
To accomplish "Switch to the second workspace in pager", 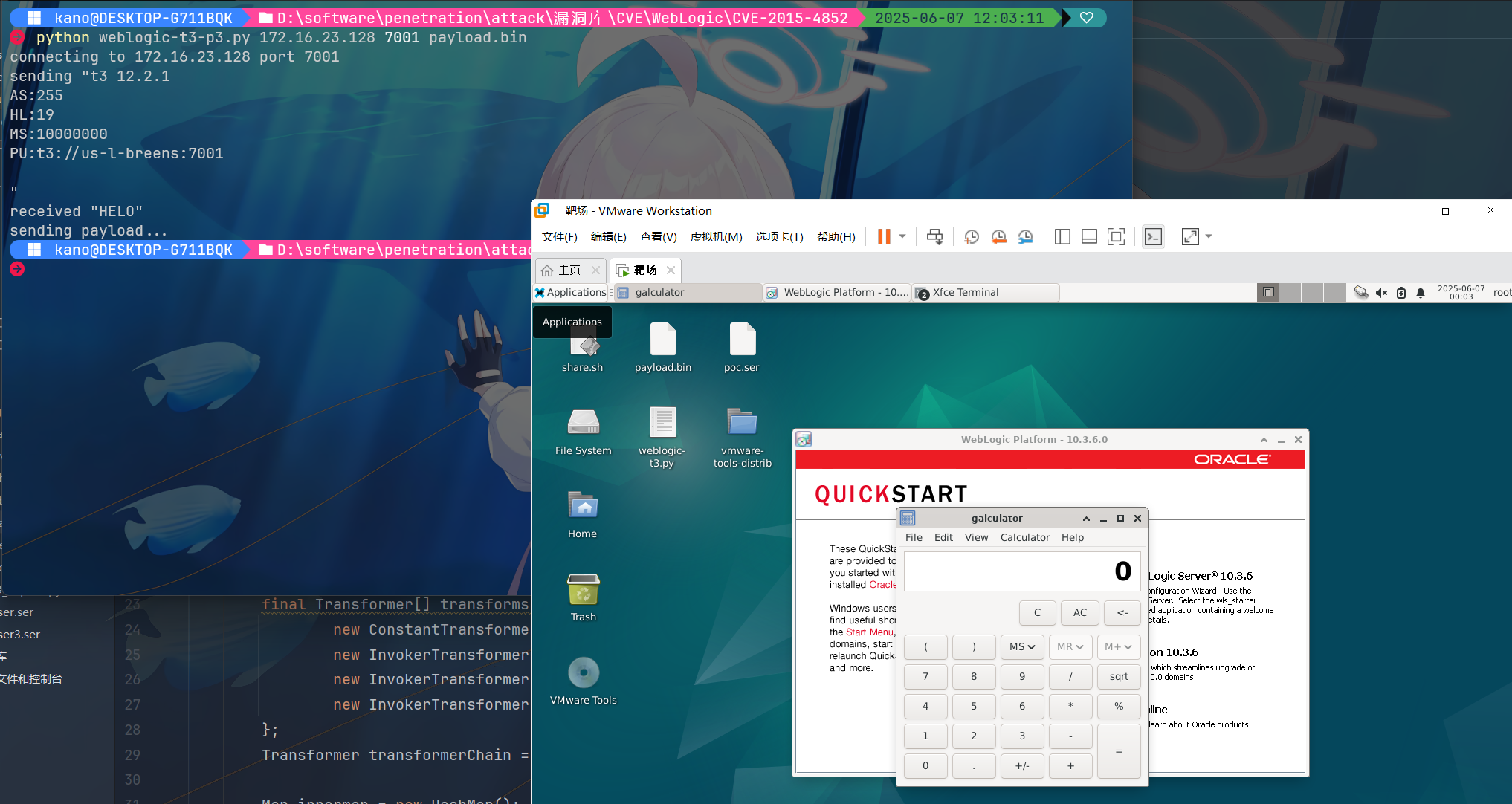I will 1290,293.
